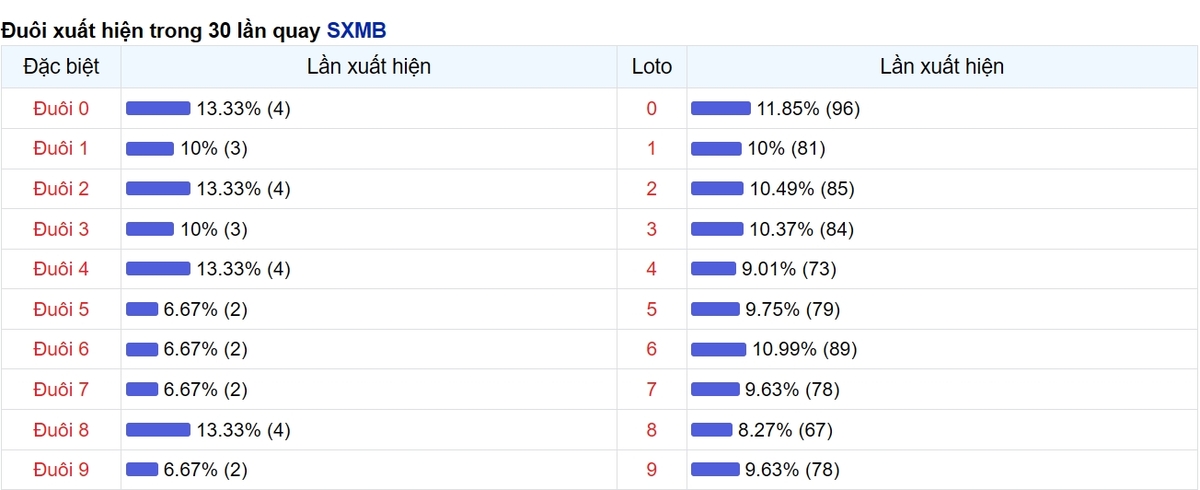Open the SXMB link in heading
Viewport: 1200px width, 490px height.
coord(356,31)
